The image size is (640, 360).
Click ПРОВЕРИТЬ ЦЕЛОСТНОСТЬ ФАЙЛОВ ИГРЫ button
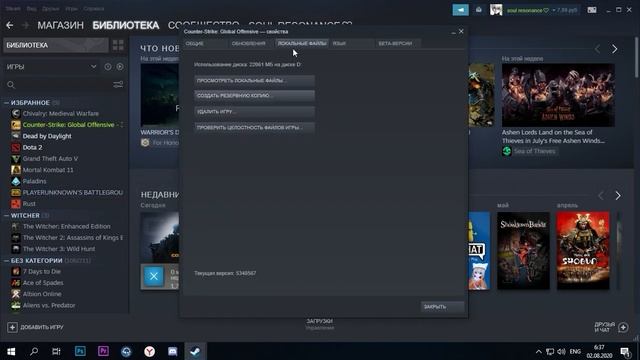(254, 127)
